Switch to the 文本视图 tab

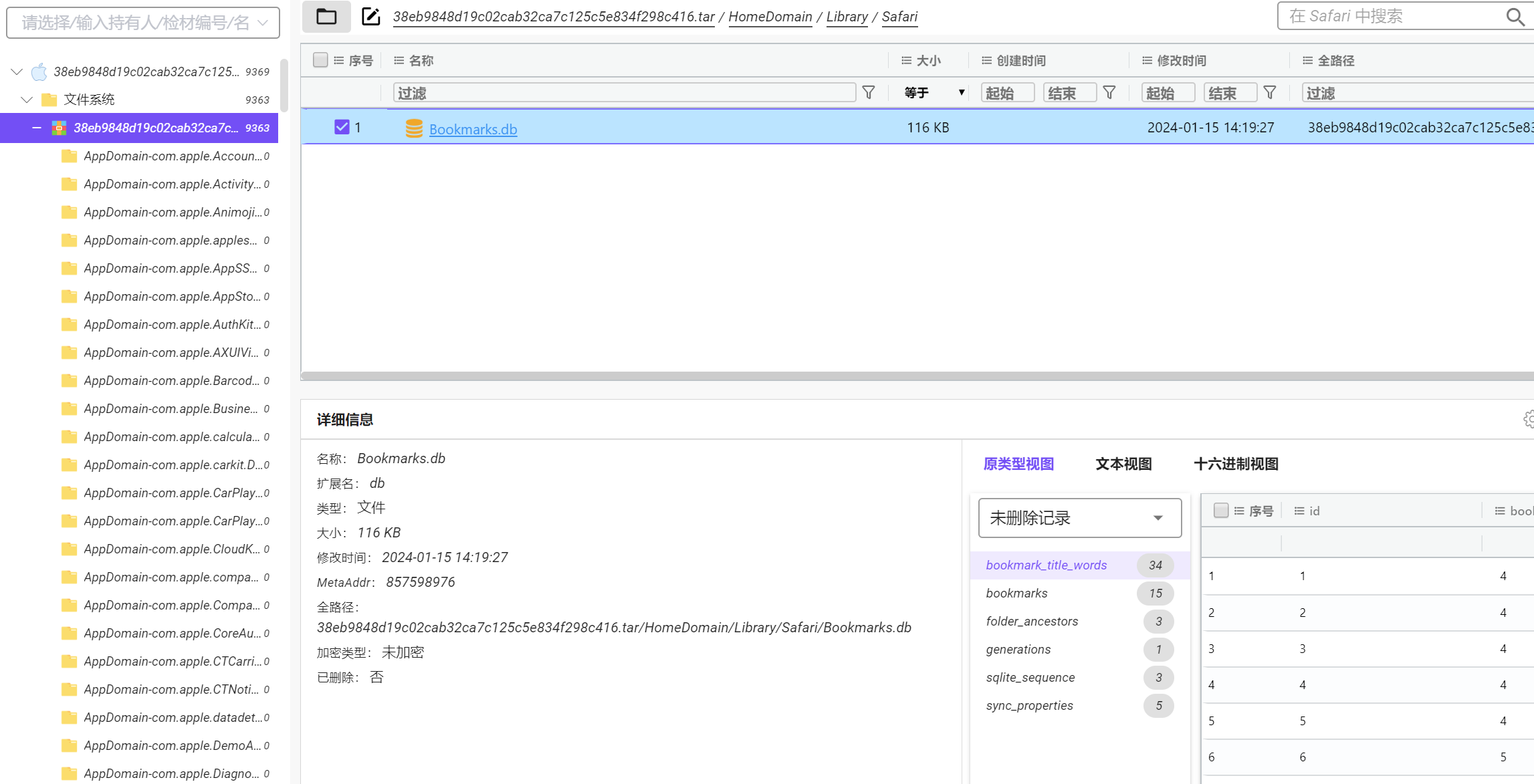click(x=1123, y=464)
